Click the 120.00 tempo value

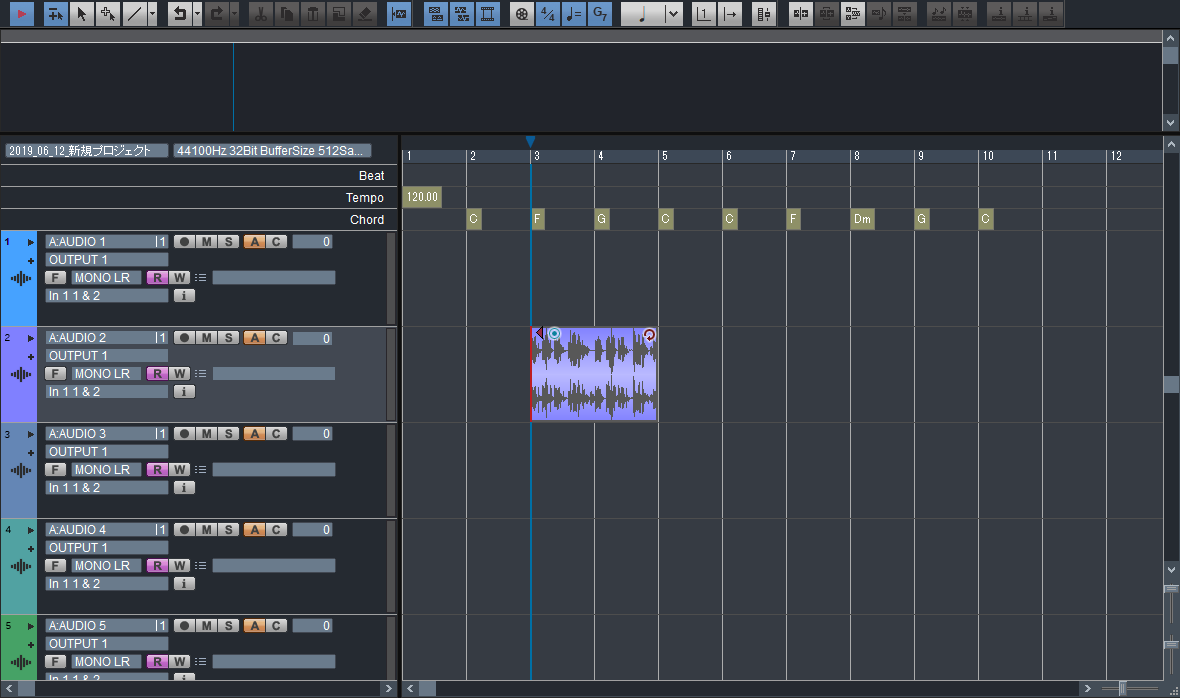(x=422, y=198)
